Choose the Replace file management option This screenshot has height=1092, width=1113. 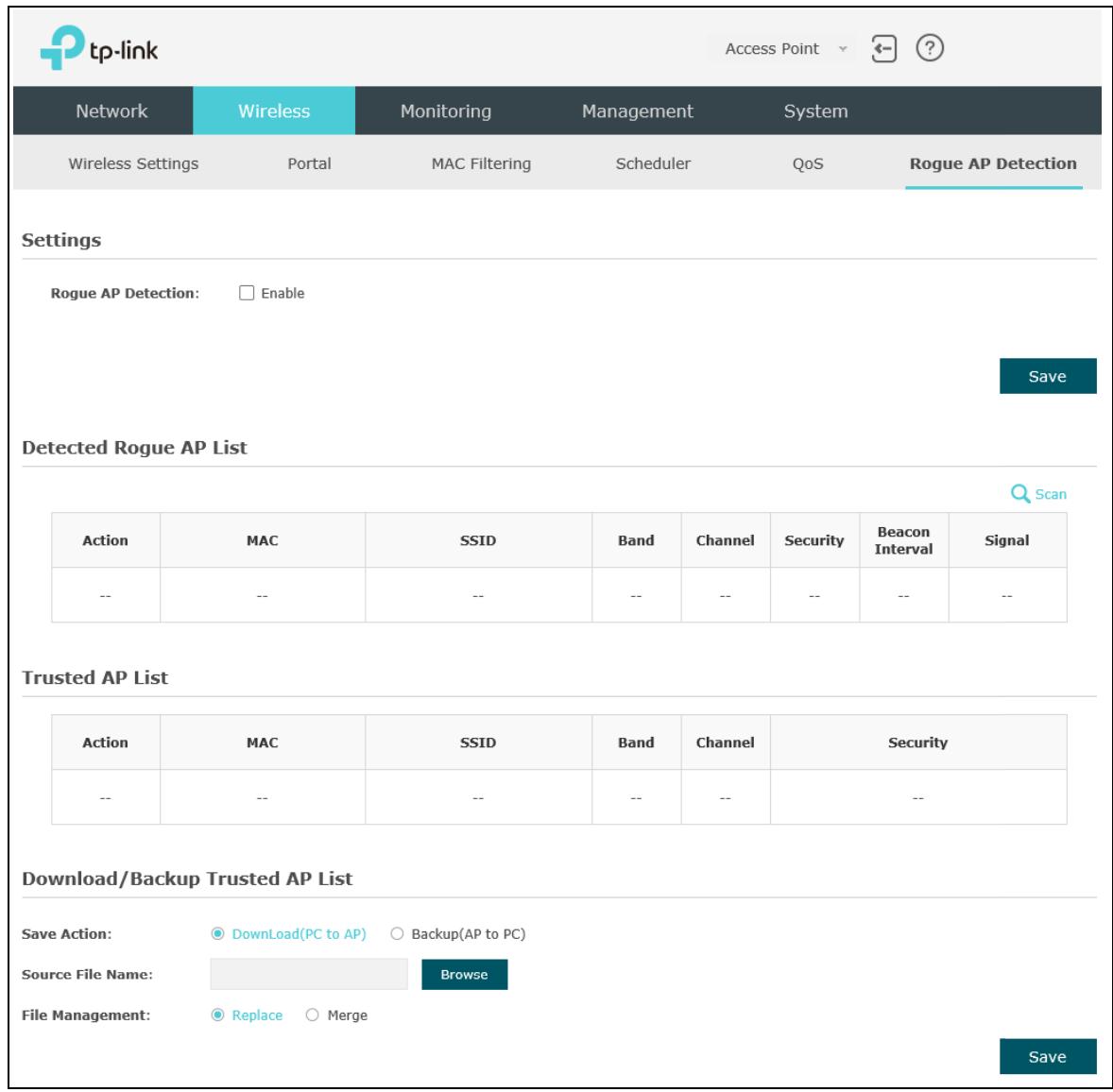217,1015
